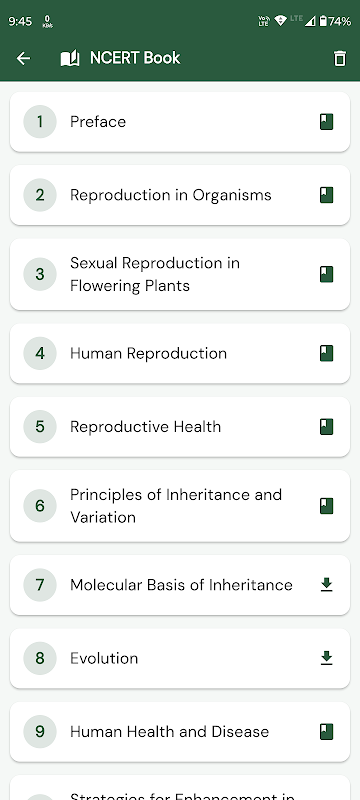
Task: Select Human Reproduction chapter title
Action: click(148, 353)
